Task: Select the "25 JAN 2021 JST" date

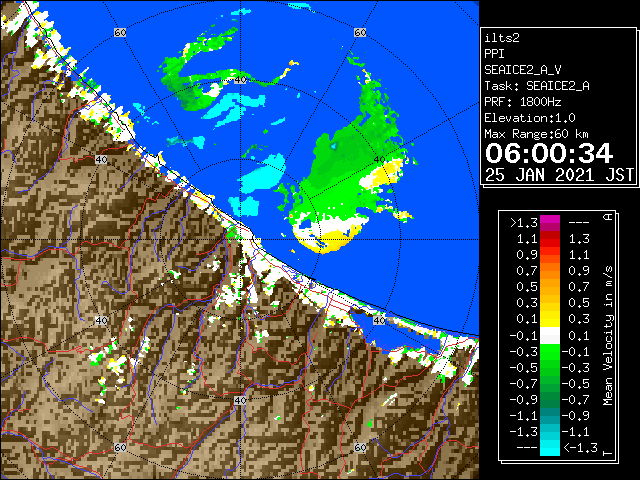Action: click(x=559, y=175)
